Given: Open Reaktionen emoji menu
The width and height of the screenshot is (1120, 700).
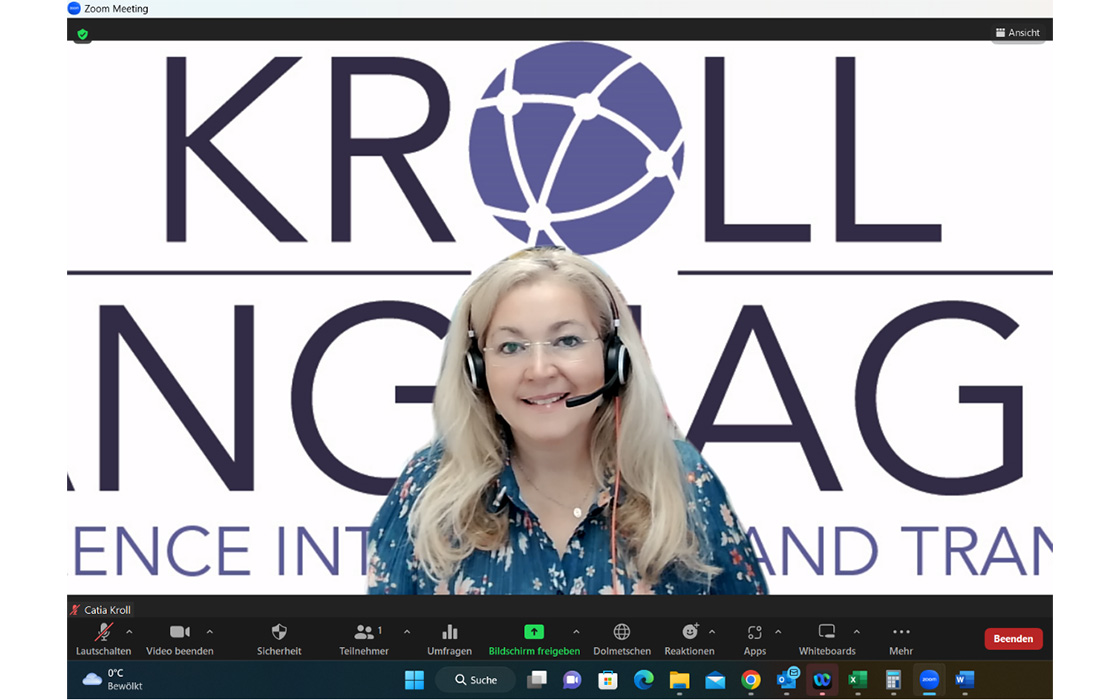Looking at the screenshot, I should (689, 639).
